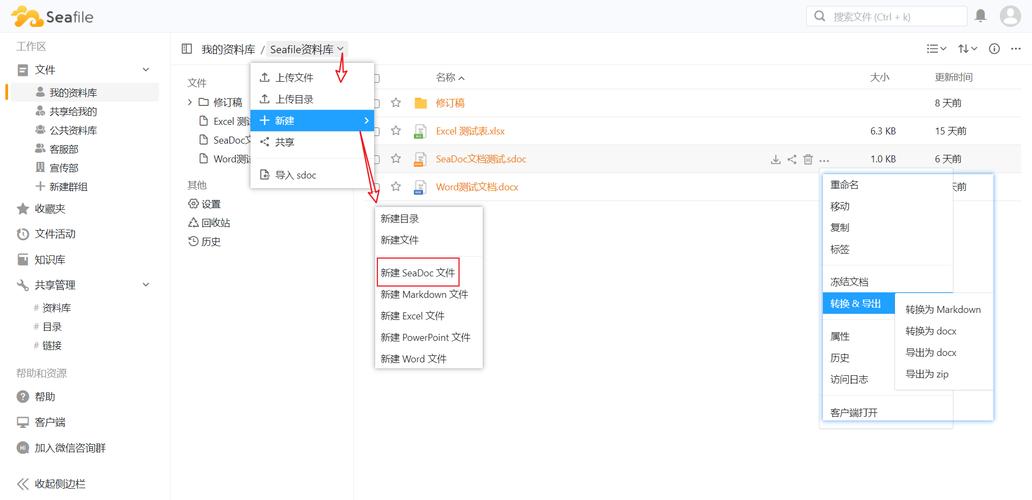The image size is (1032, 500).
Task: Collapse the 共享管理 section in sidebar
Action: (146, 285)
